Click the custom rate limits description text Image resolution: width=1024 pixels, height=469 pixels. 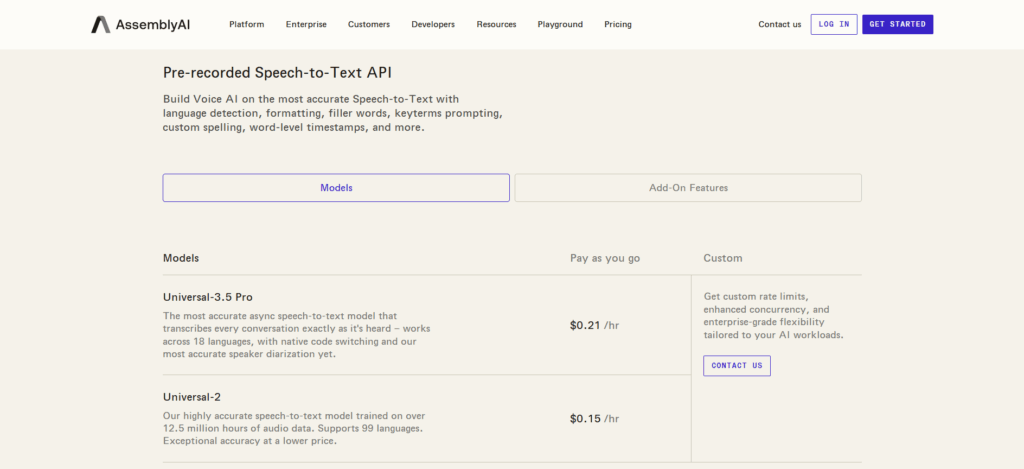773,315
